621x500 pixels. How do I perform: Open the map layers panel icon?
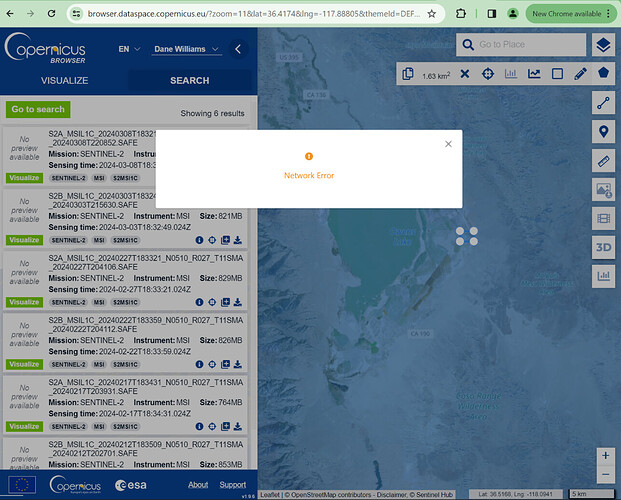click(x=602, y=45)
